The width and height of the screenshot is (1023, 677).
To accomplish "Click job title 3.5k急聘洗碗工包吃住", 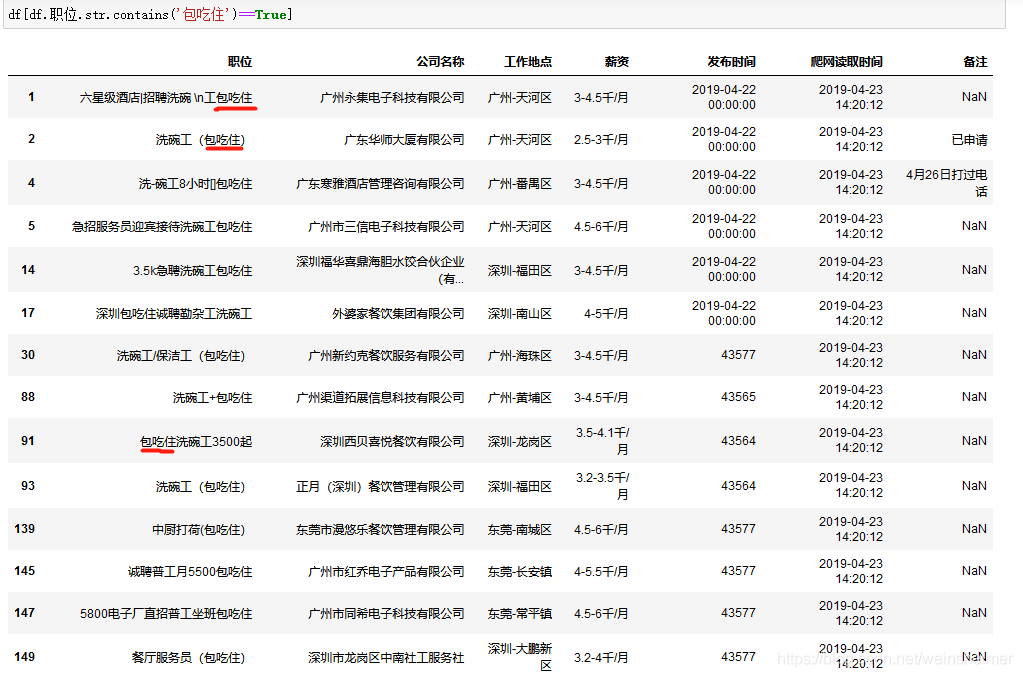I will 192,271.
